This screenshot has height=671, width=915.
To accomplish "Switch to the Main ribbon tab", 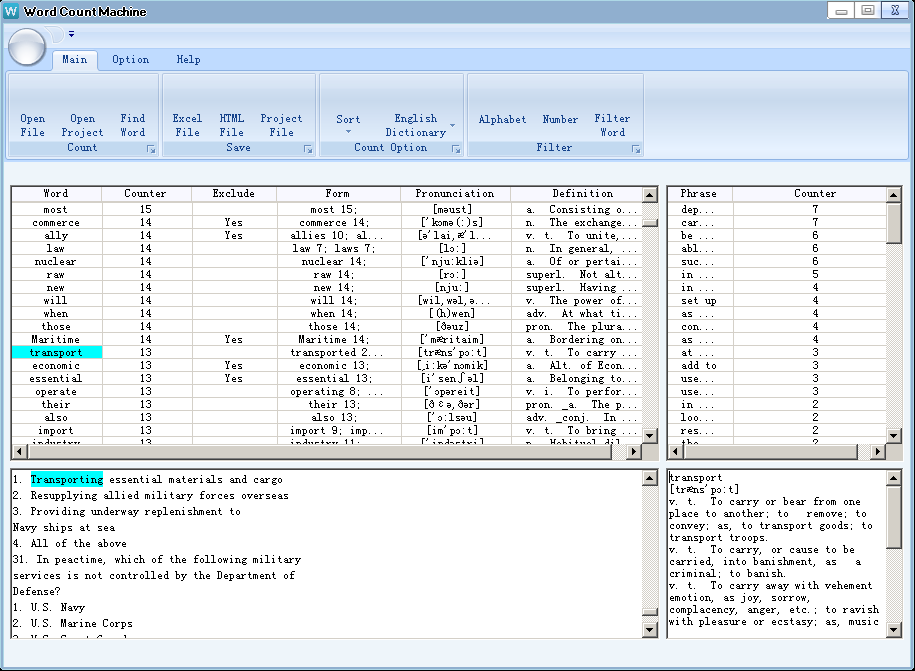I will (75, 60).
